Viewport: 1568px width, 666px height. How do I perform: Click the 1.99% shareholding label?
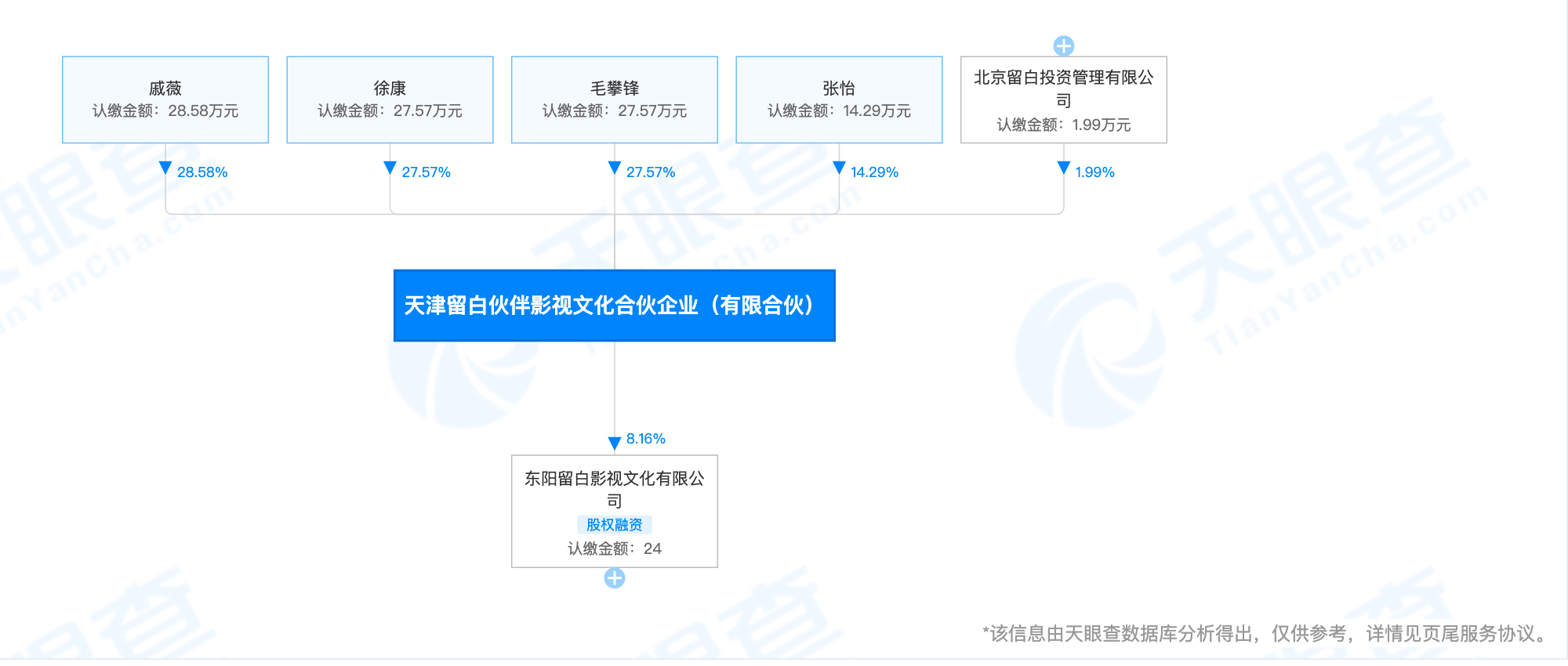coord(1094,172)
